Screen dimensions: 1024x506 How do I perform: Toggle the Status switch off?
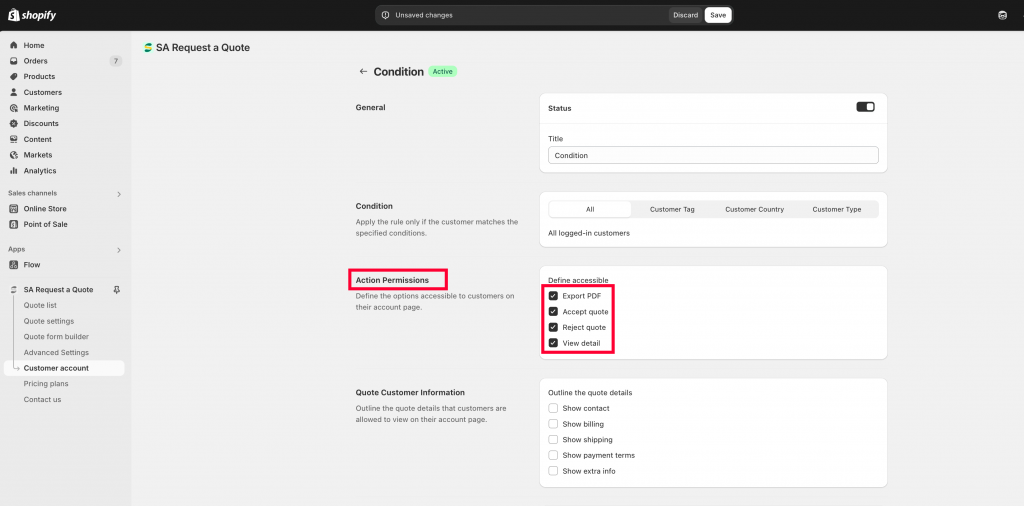point(865,106)
